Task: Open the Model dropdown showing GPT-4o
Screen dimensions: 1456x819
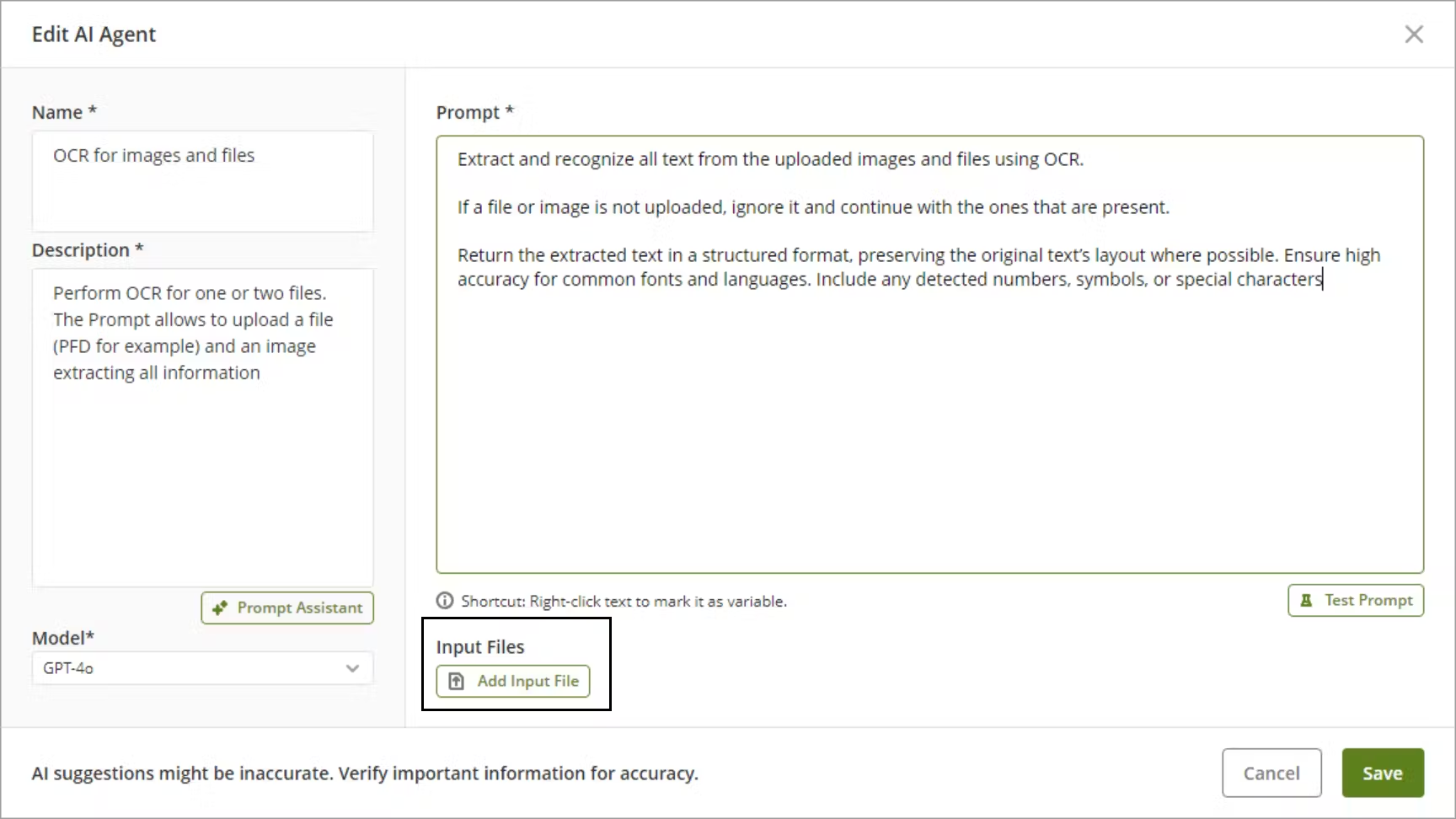Action: [x=202, y=668]
